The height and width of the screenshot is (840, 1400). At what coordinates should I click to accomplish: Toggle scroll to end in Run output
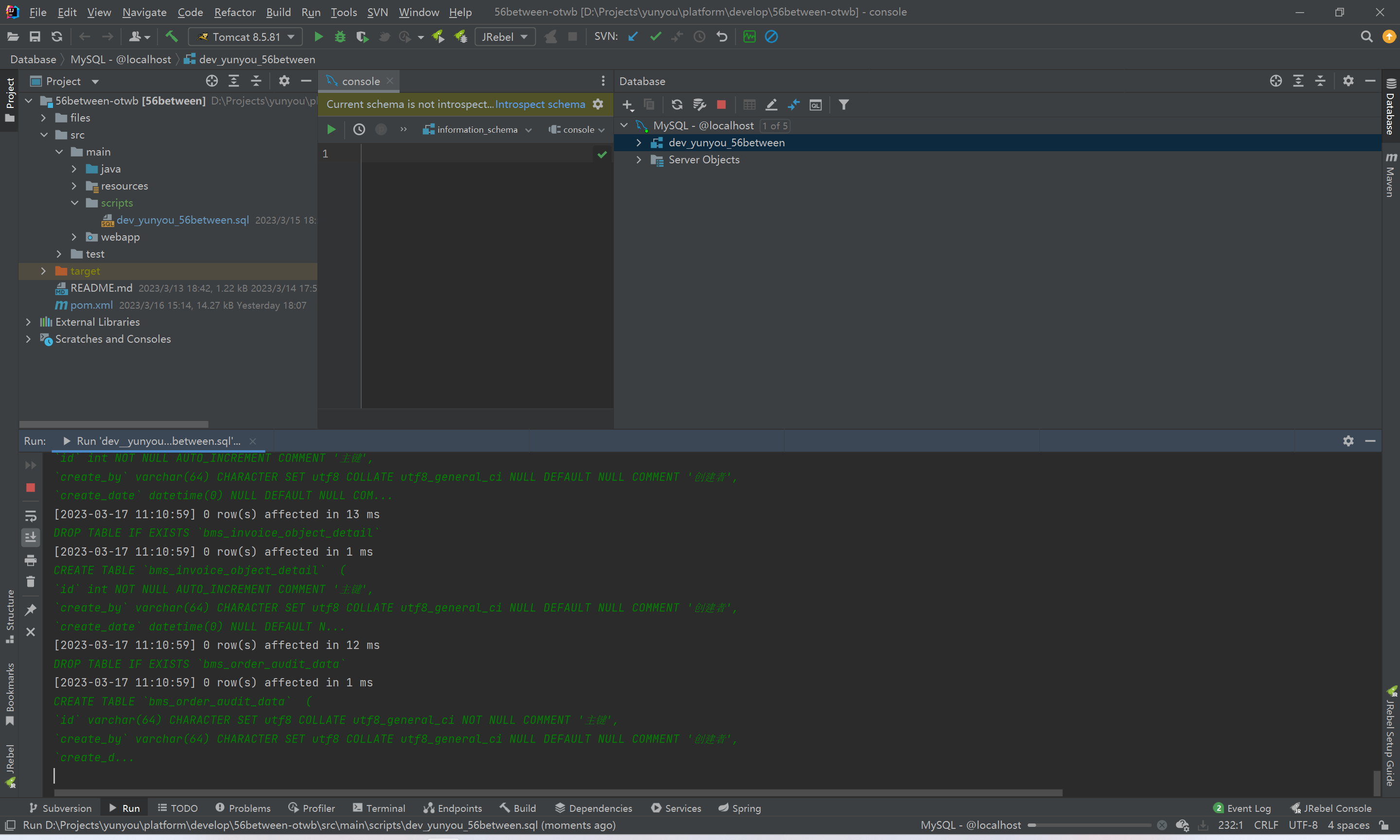(31, 537)
